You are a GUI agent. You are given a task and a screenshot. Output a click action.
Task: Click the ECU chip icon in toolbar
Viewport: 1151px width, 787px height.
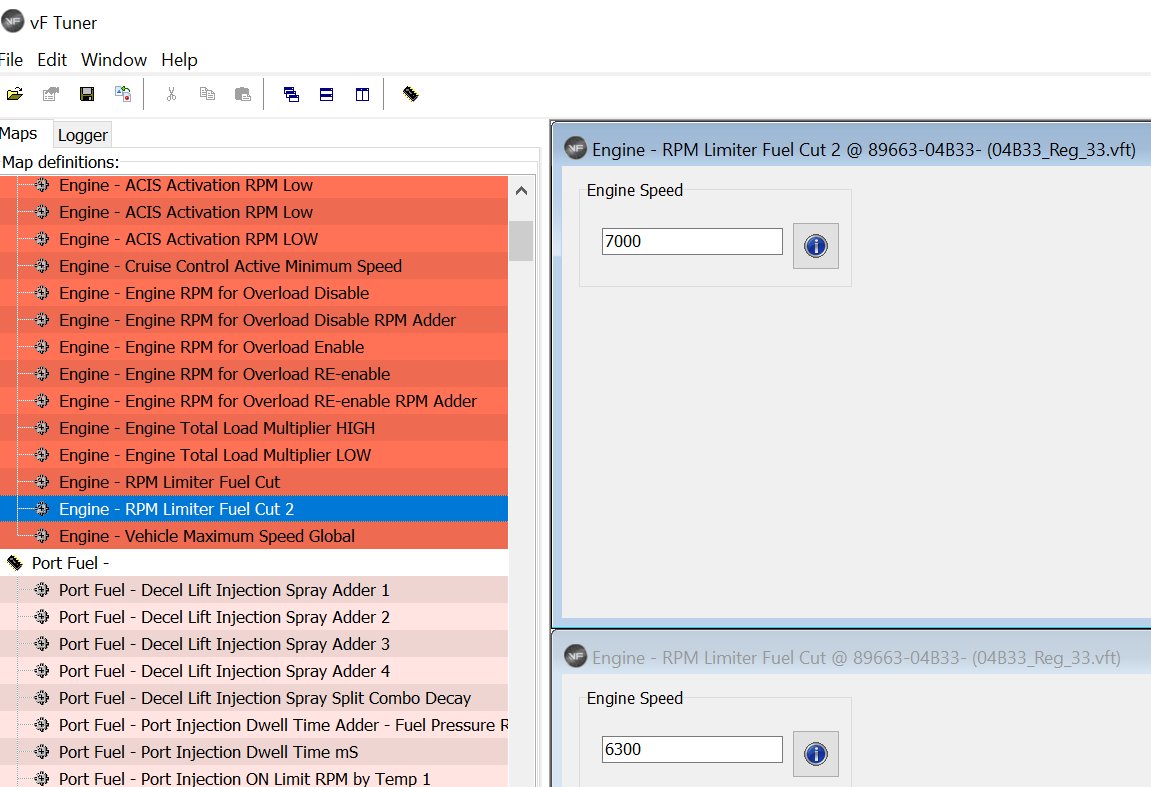pyautogui.click(x=410, y=94)
